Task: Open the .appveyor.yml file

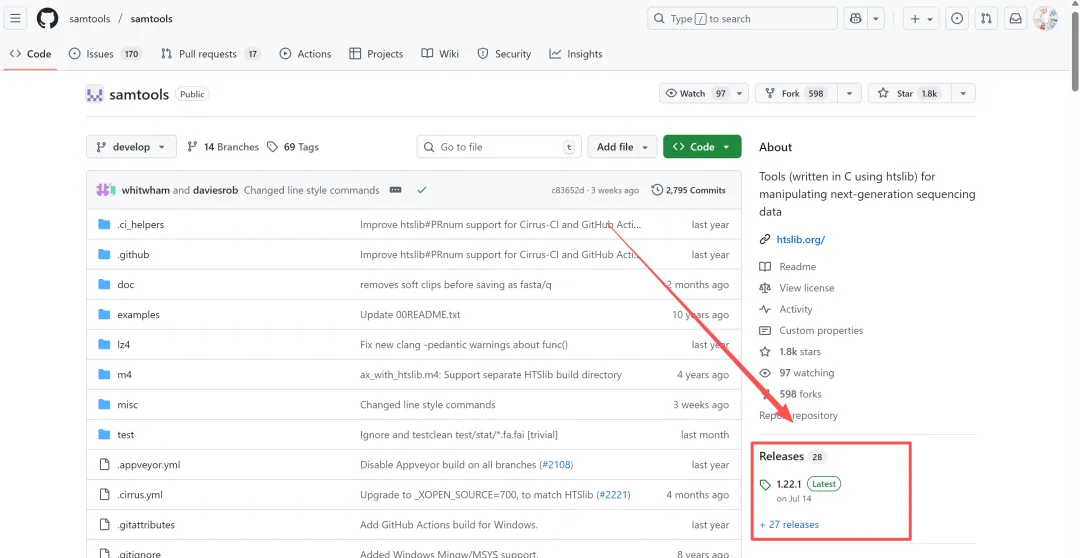Action: pos(149,464)
